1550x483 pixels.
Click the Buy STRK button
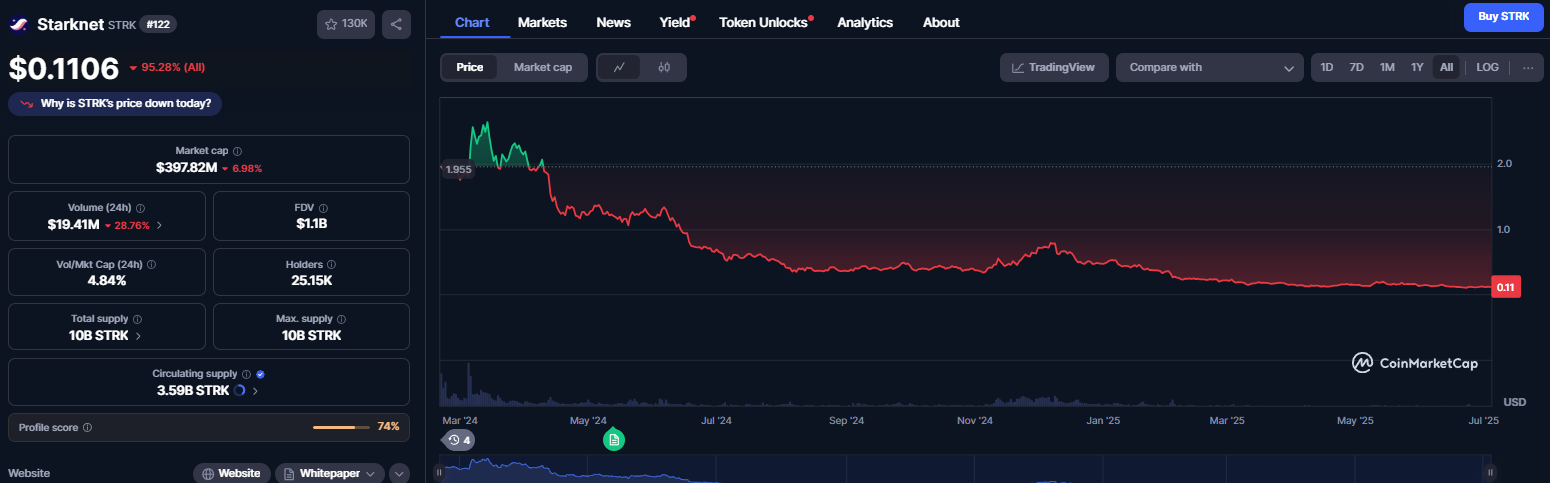coord(1503,17)
